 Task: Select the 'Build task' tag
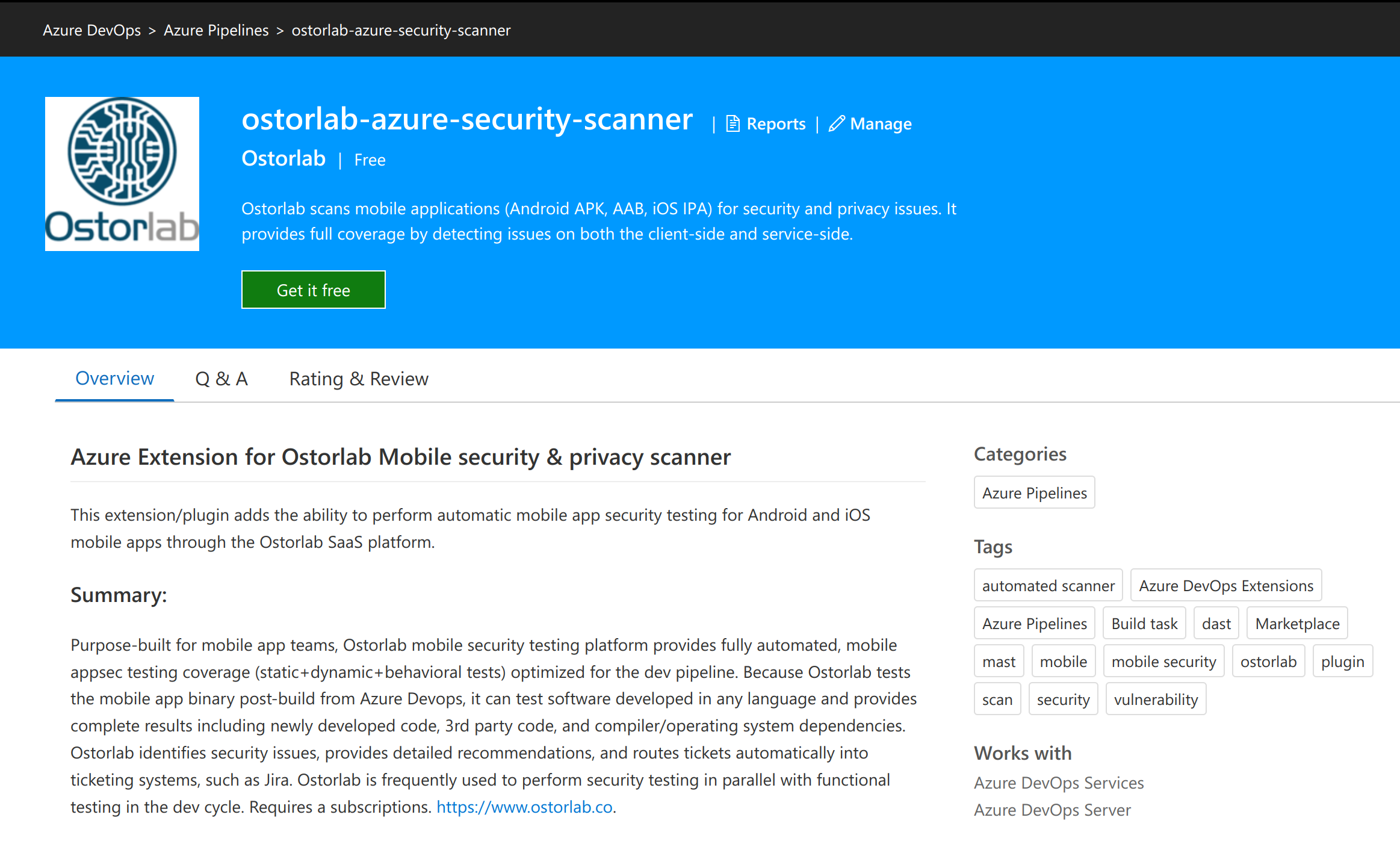pos(1144,622)
